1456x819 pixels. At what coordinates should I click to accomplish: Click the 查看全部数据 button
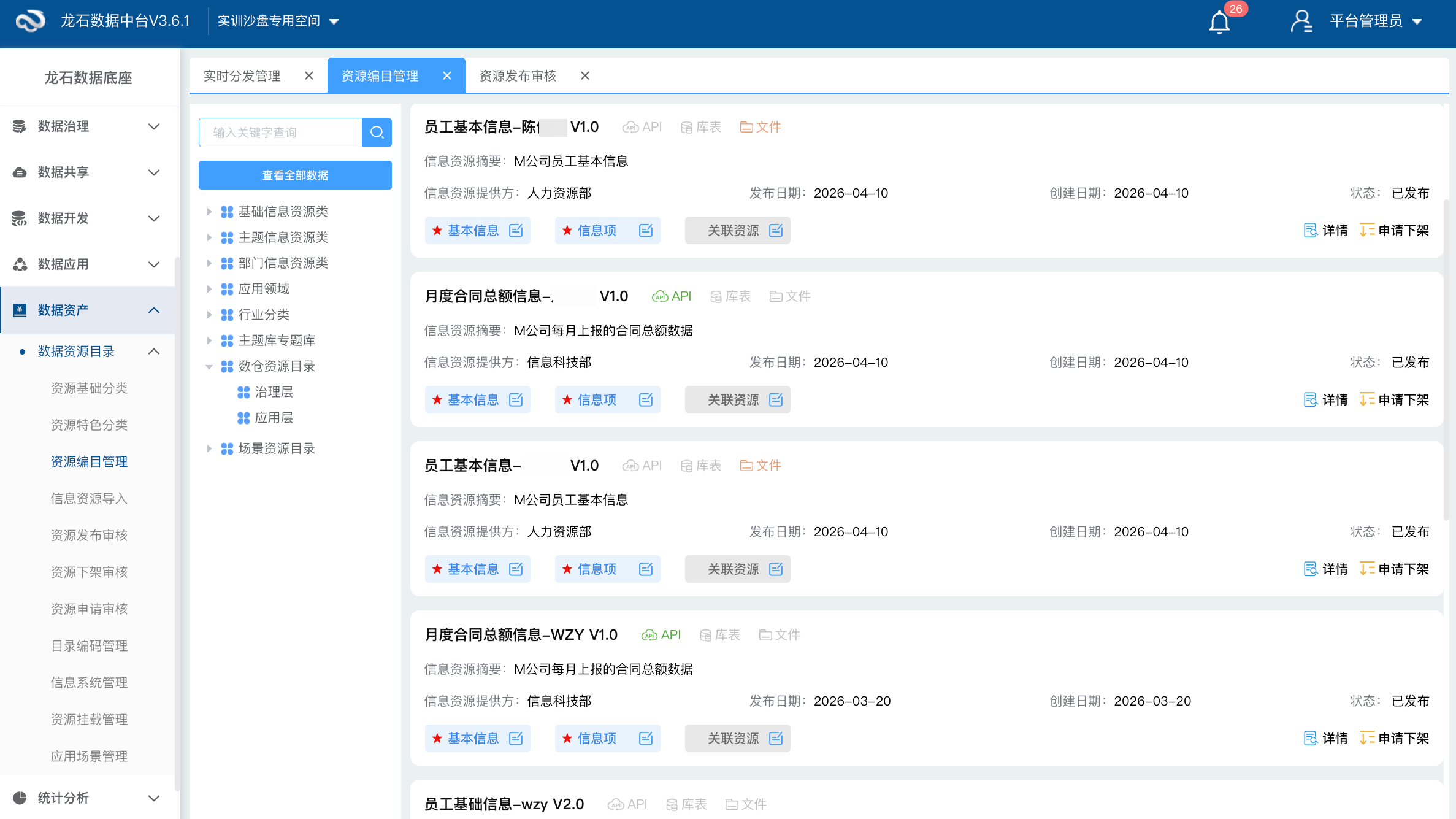[x=295, y=175]
